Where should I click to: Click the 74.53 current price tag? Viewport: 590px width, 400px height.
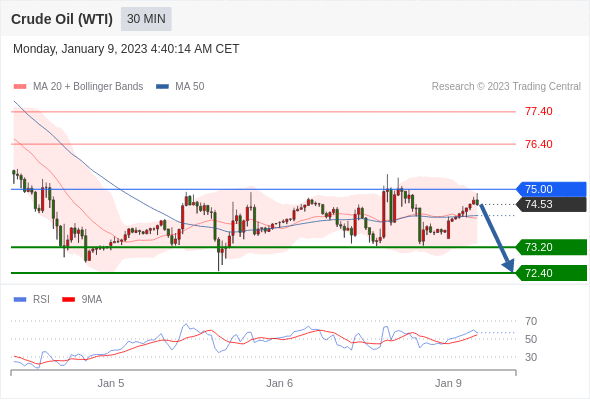click(551, 204)
